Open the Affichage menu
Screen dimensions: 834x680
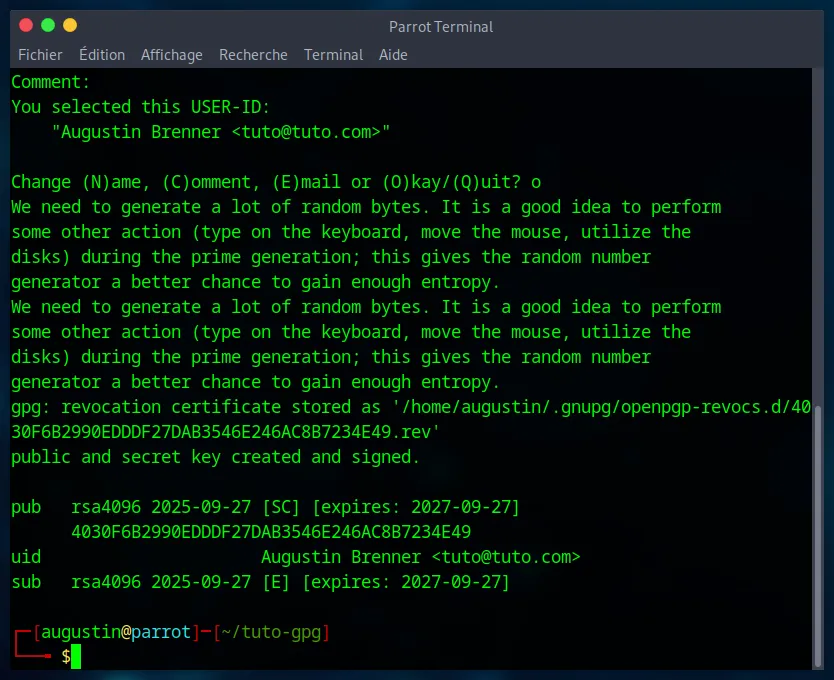tap(171, 55)
